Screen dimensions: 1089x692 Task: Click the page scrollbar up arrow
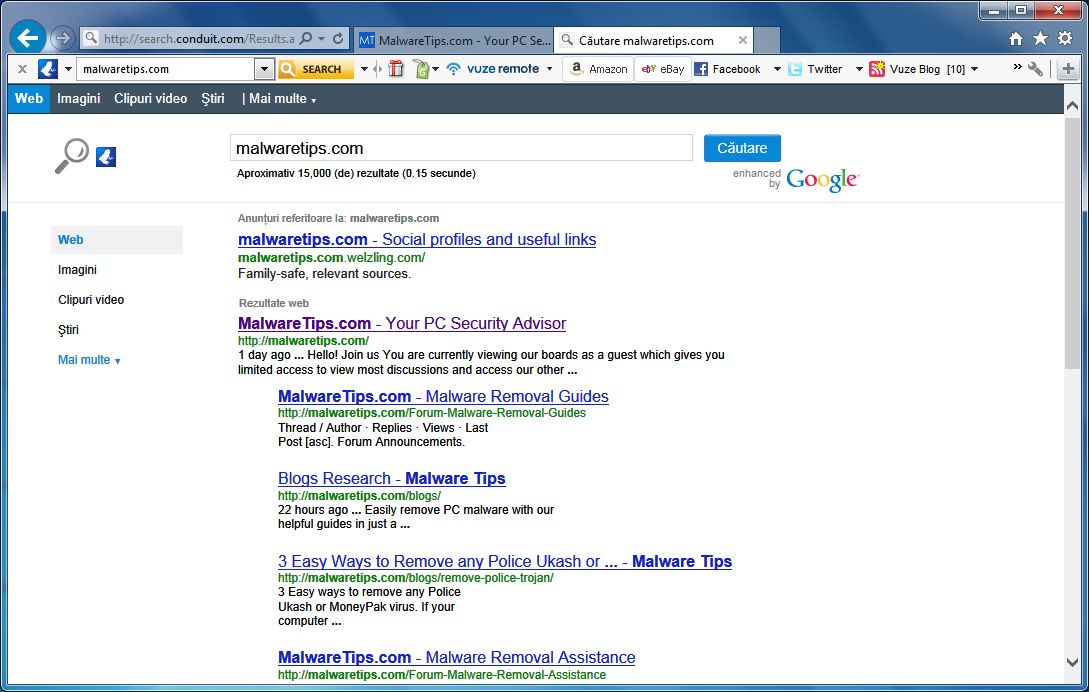coord(1072,106)
